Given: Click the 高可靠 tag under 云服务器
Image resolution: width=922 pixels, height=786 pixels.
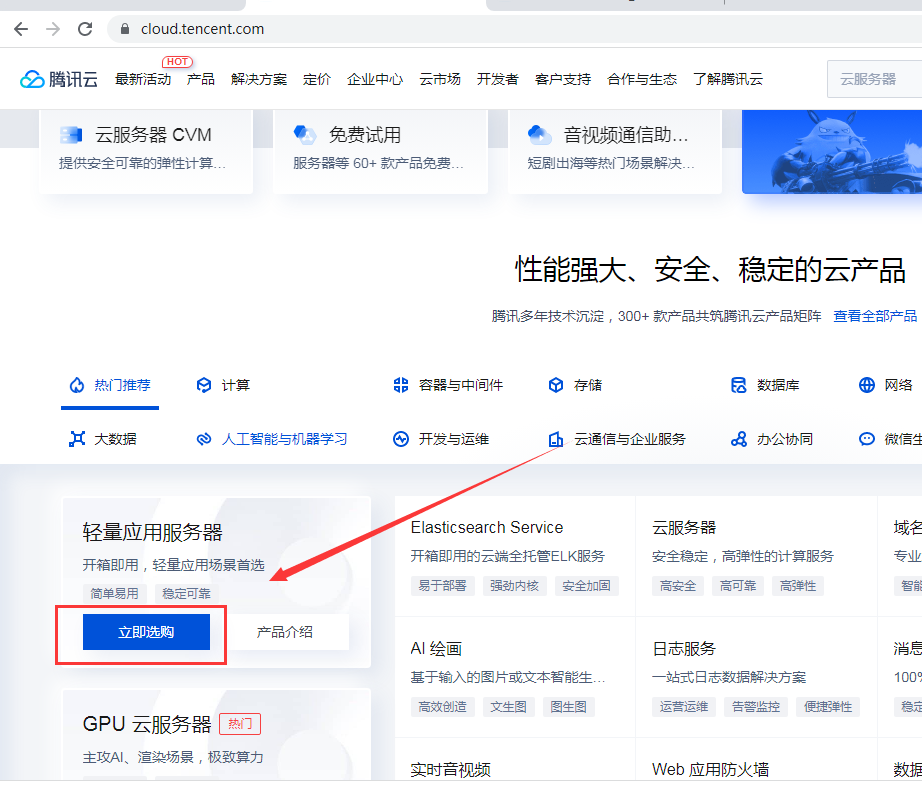Looking at the screenshot, I should click(738, 586).
